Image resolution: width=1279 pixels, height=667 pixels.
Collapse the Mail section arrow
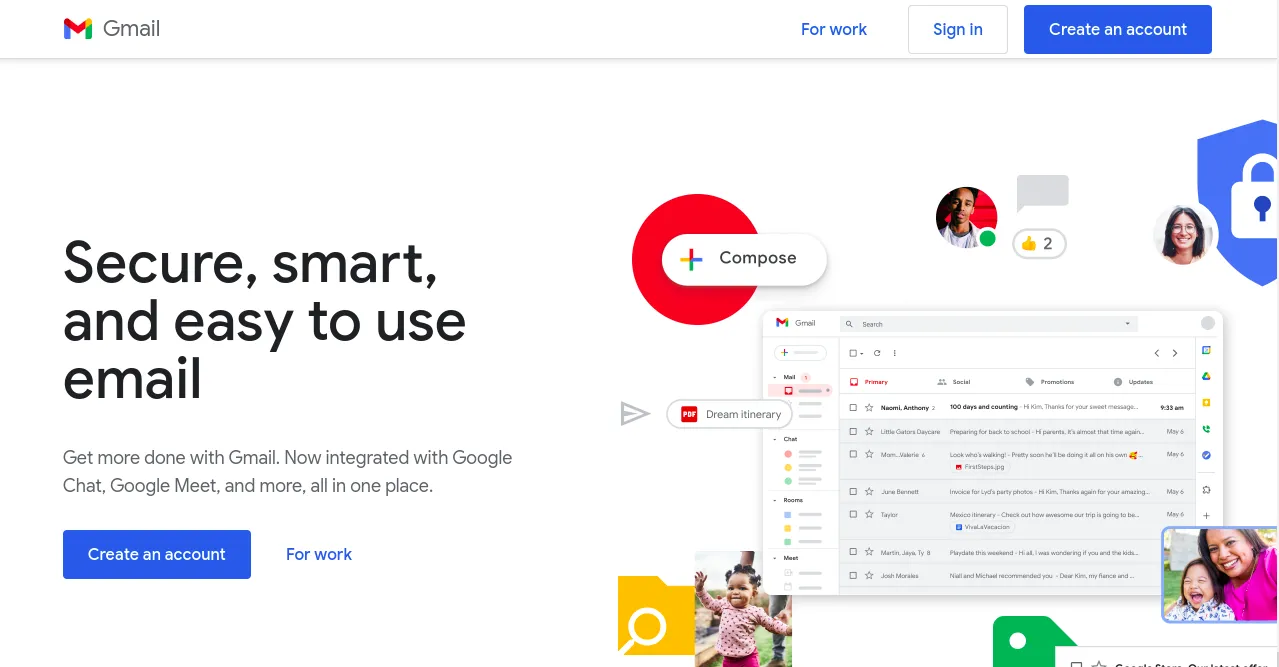pyautogui.click(x=775, y=378)
